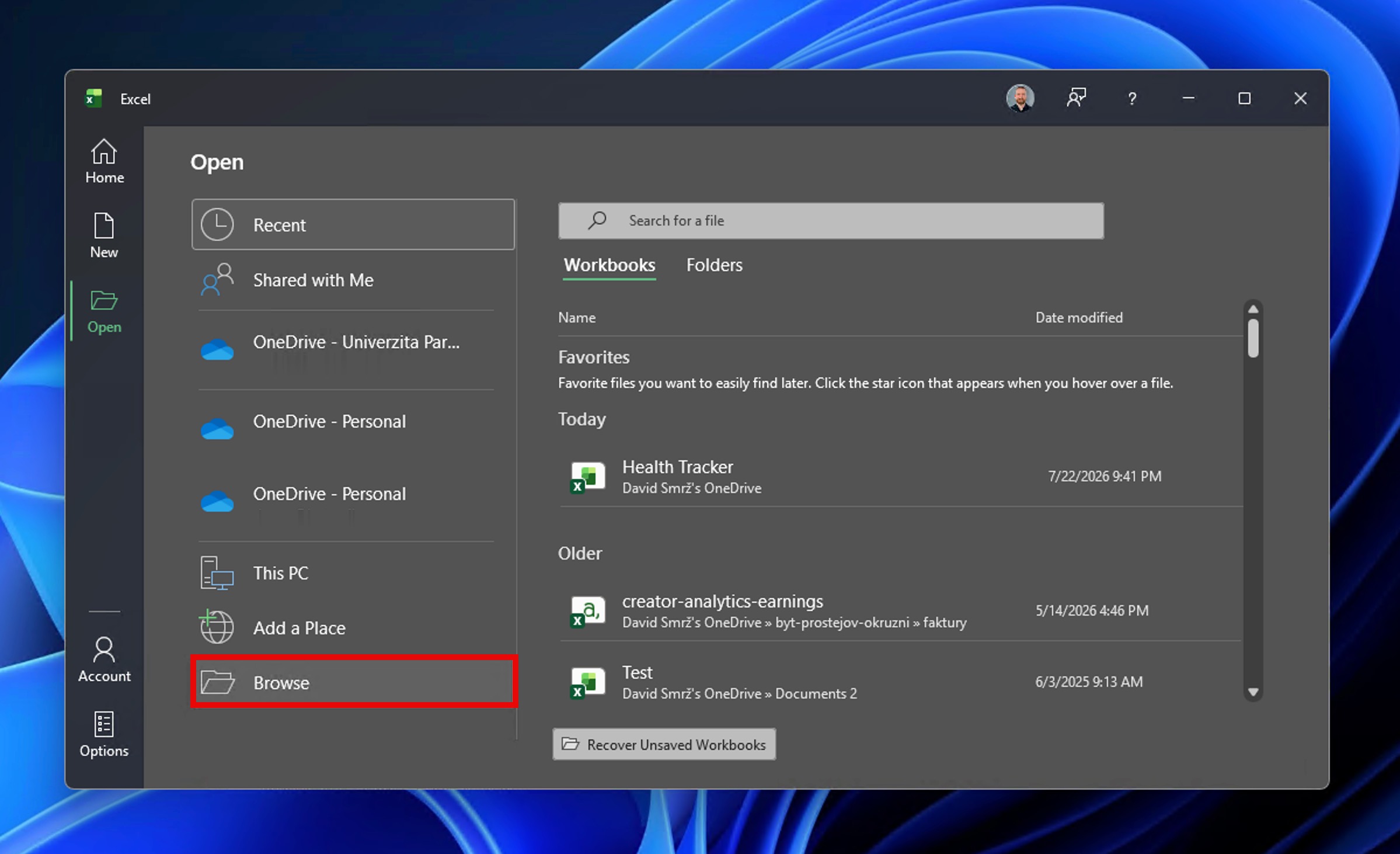Click the Browse button label
Viewport: 1400px width, 854px height.
coord(281,682)
